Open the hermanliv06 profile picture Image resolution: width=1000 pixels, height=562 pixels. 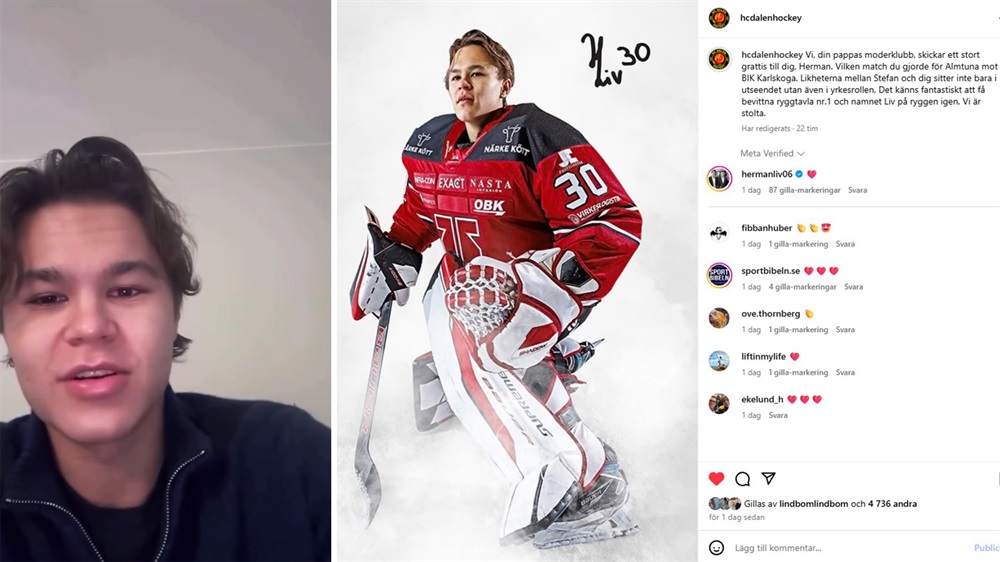pos(719,179)
